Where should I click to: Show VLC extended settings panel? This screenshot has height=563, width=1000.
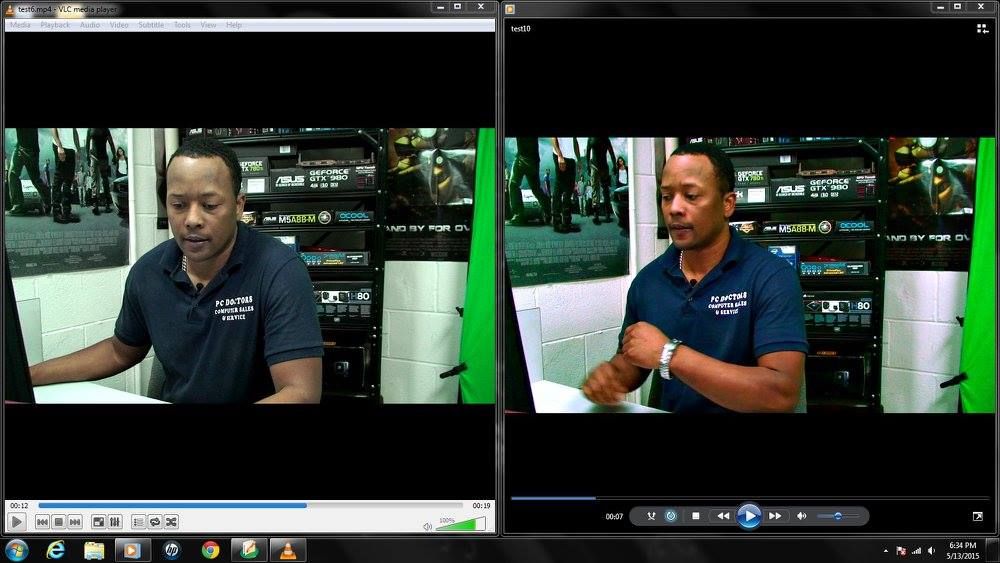point(115,522)
